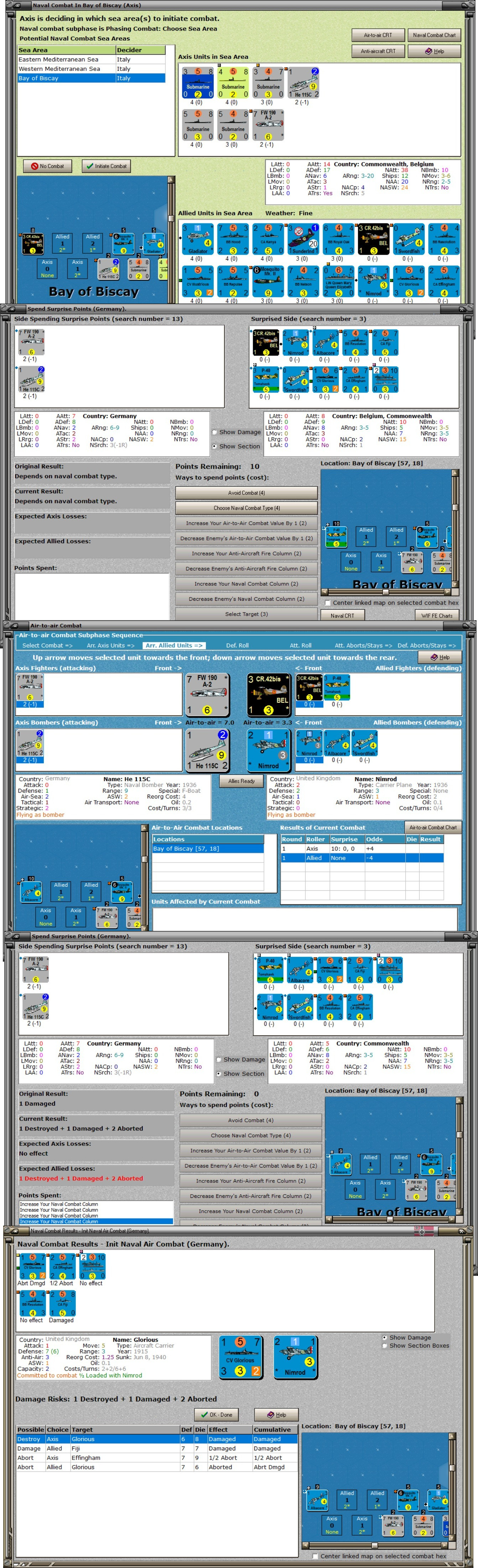This screenshot has width=478, height=1568.
Task: Select Swordfish in Allied Bombers (defending) list
Action: pyautogui.click(x=364, y=743)
